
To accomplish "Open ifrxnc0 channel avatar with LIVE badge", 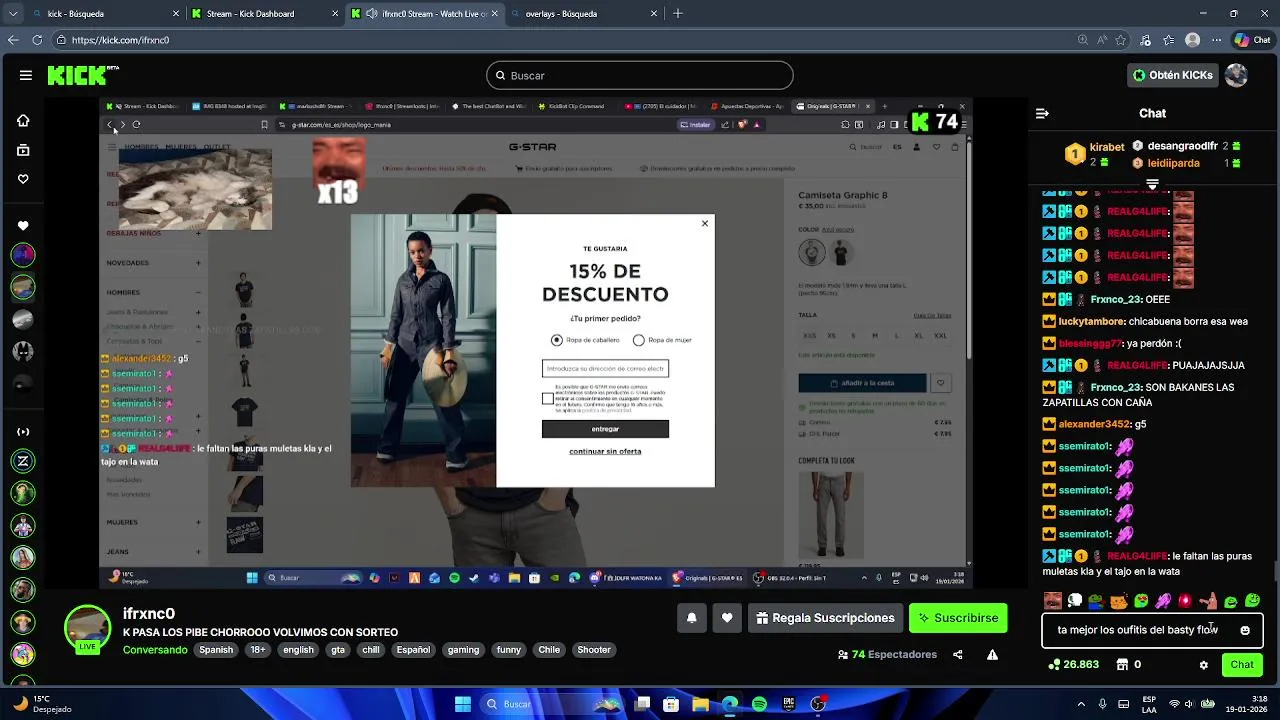I will point(87,627).
